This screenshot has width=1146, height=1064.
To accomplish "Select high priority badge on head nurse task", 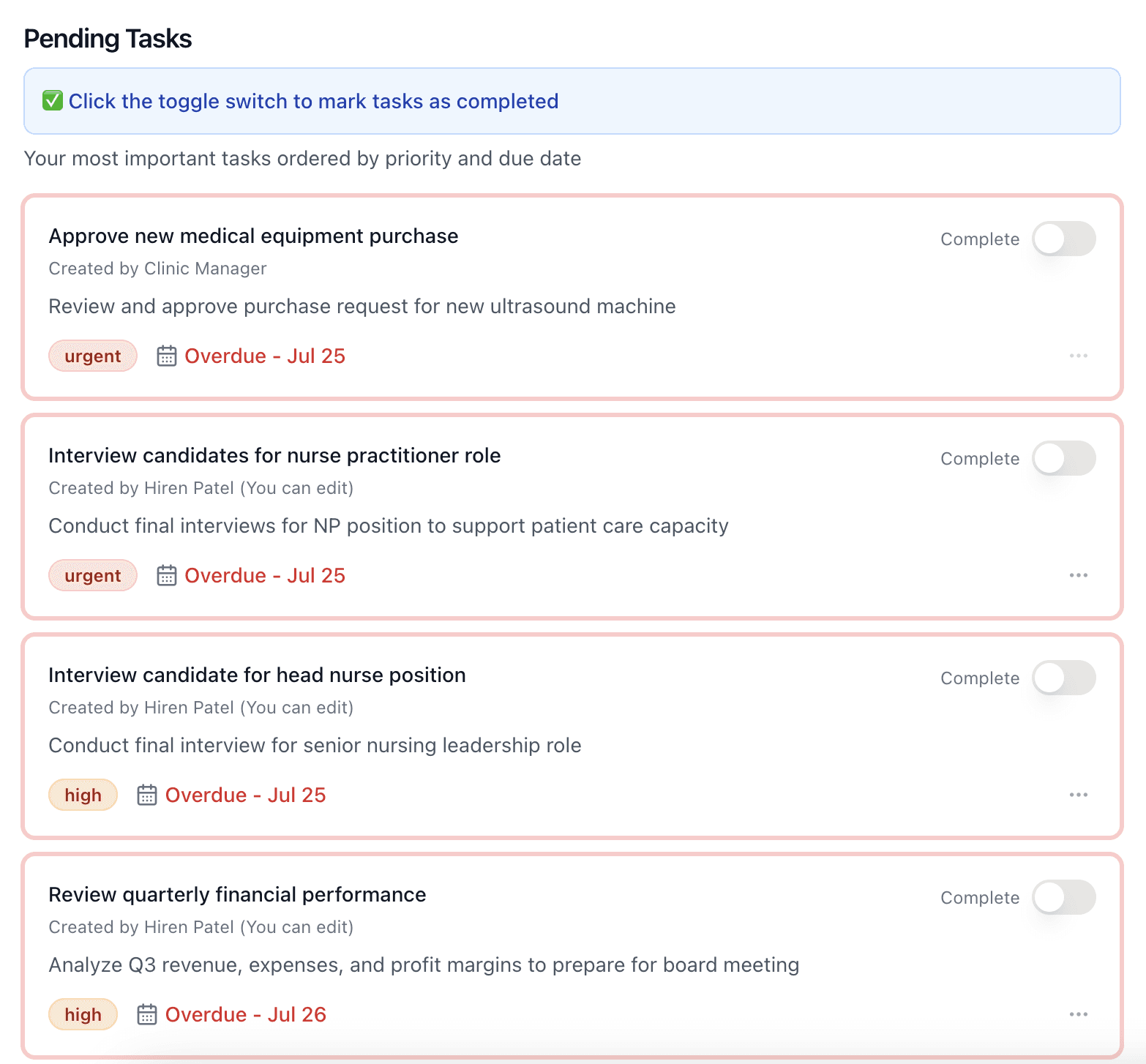I will click(83, 795).
